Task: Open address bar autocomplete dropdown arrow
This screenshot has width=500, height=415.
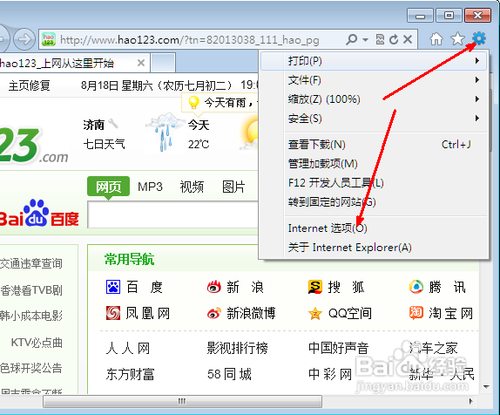Action: coord(365,40)
